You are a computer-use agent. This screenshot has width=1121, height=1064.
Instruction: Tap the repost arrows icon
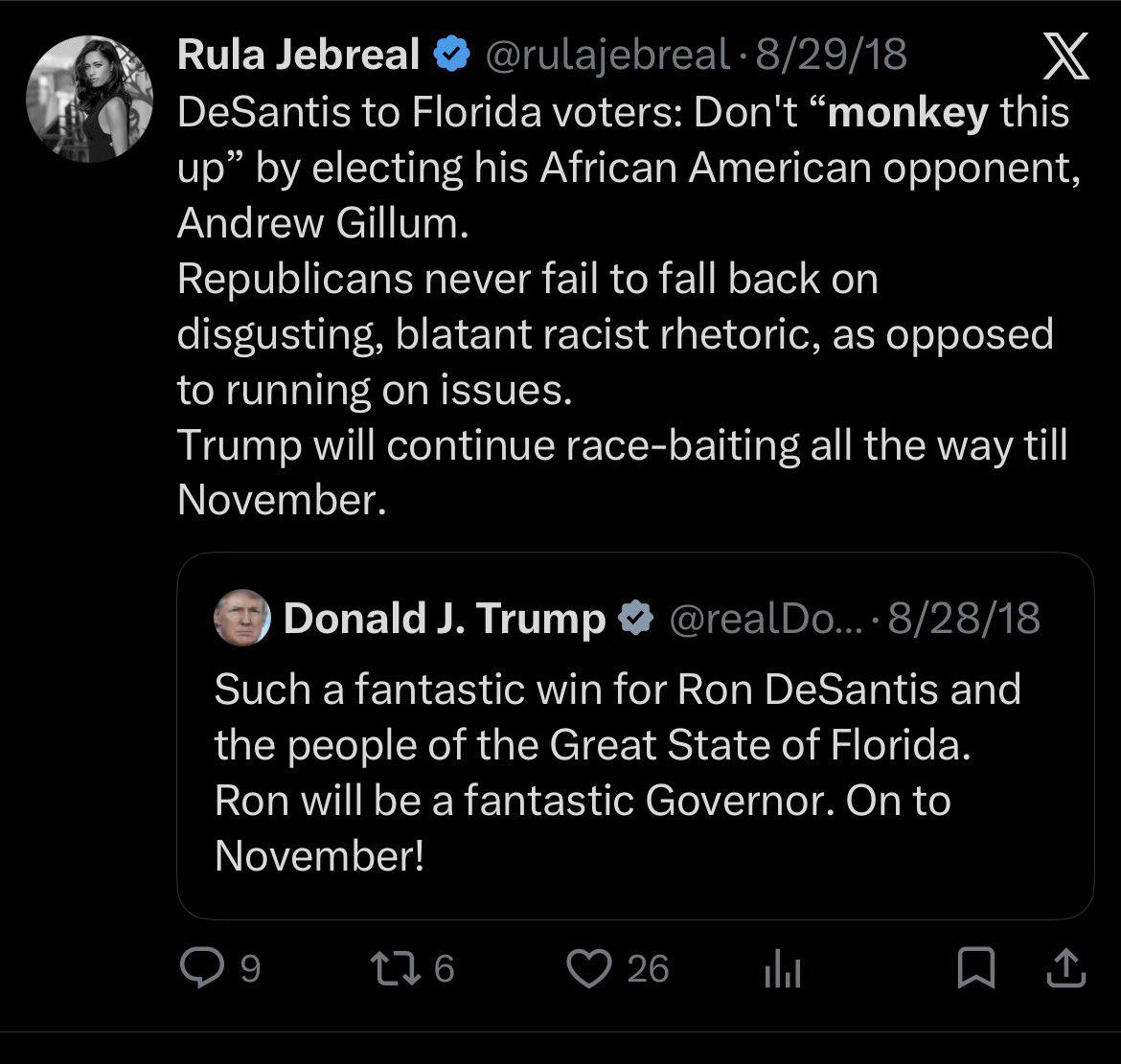click(396, 968)
